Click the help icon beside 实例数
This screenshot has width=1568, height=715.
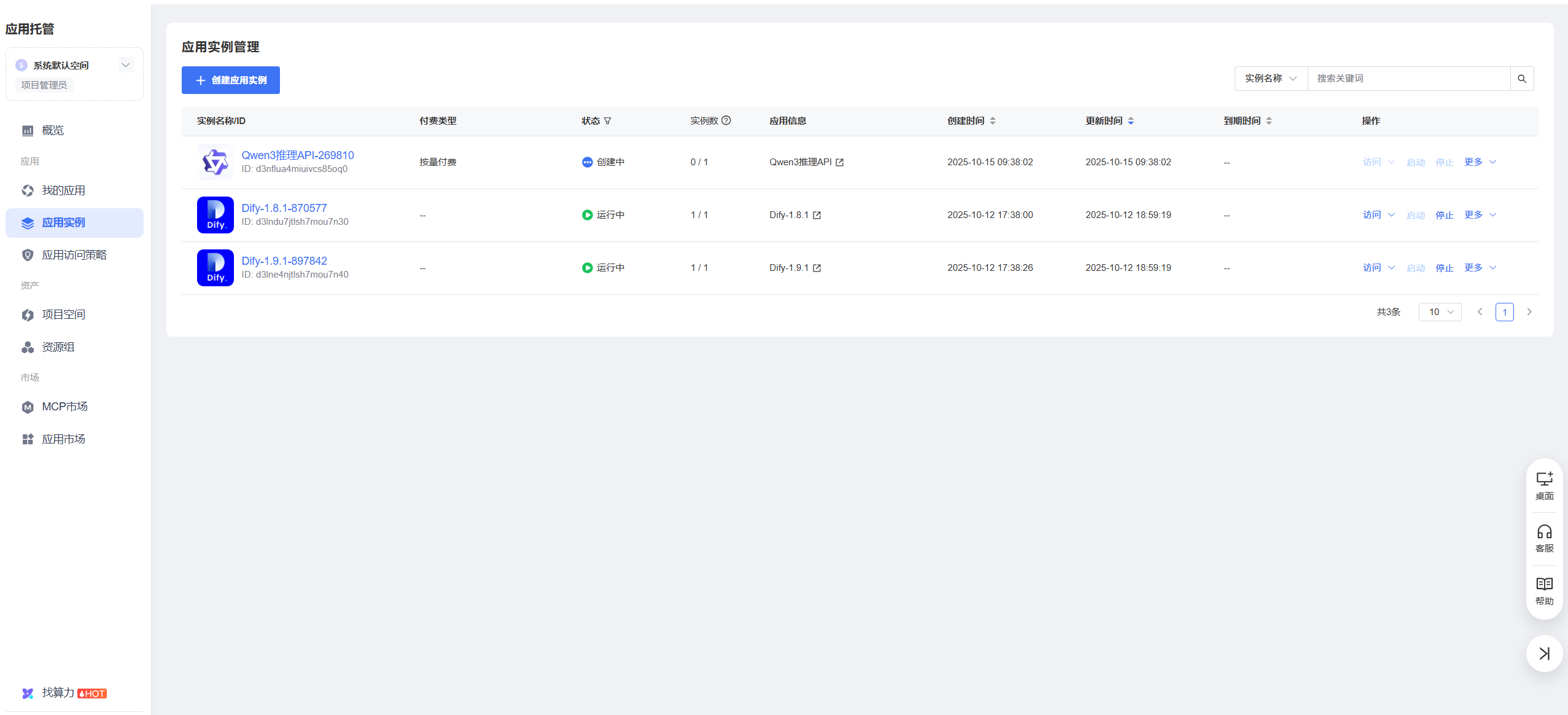[726, 120]
